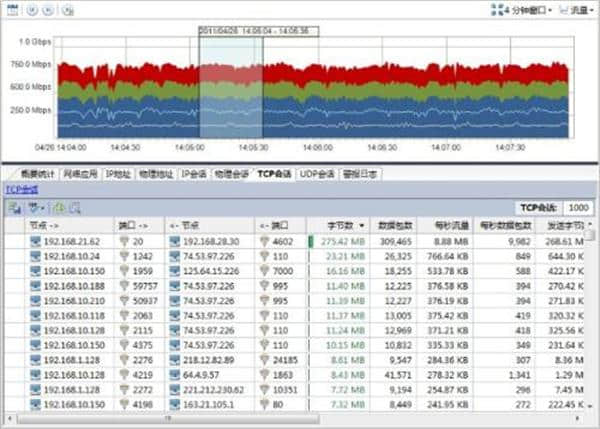Click the green refresh icon in session toolbar
The image size is (600, 429).
coord(58,207)
